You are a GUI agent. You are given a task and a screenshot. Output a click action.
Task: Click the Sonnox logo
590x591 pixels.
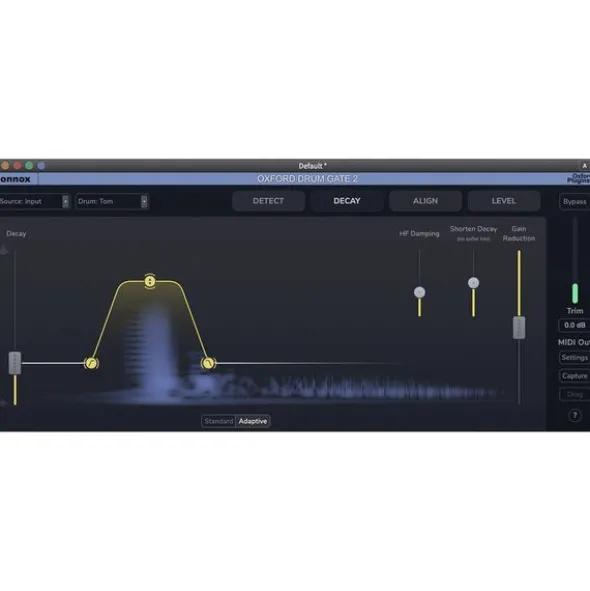click(15, 179)
